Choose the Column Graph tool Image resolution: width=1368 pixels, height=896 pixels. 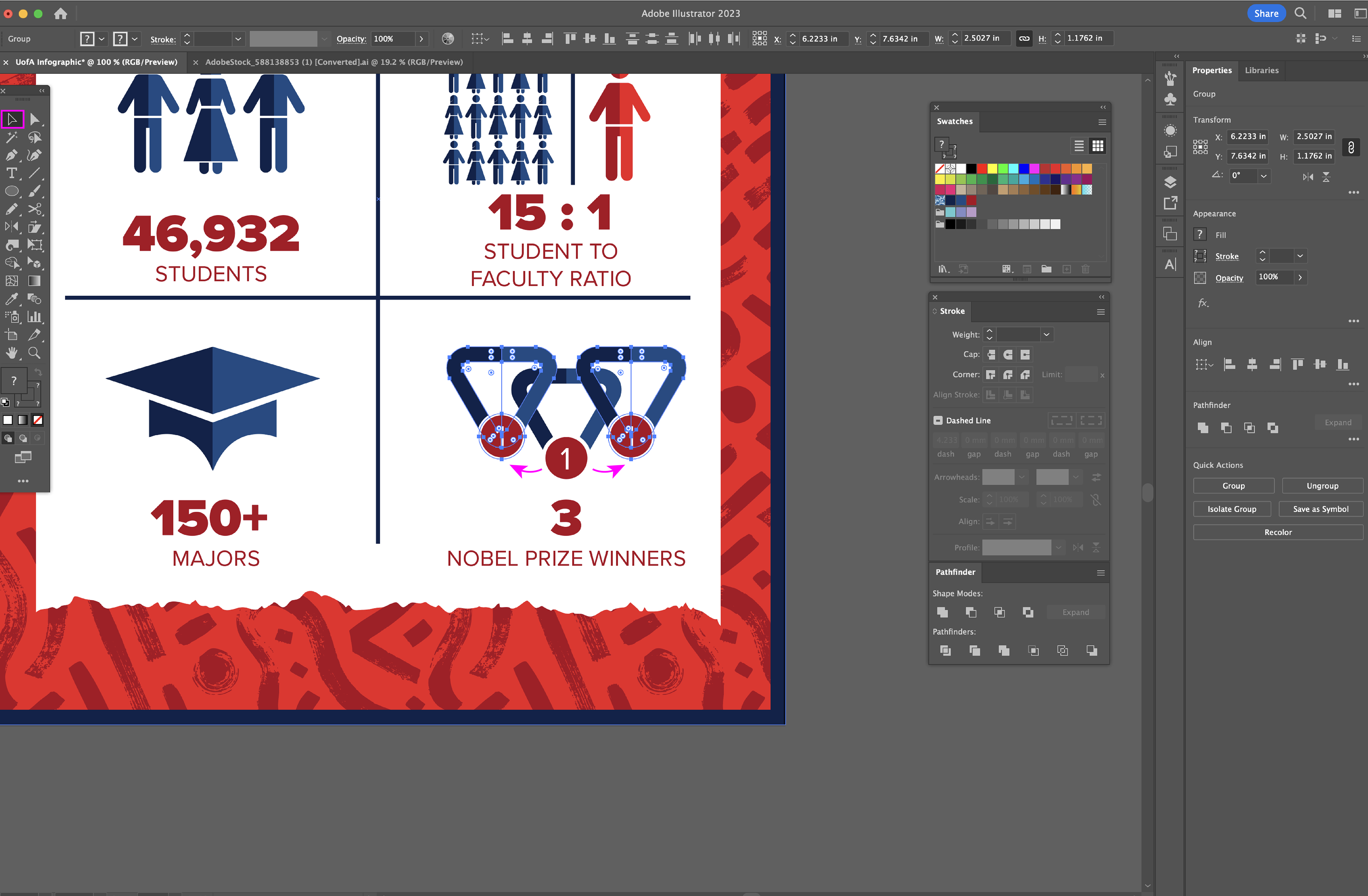(x=35, y=317)
